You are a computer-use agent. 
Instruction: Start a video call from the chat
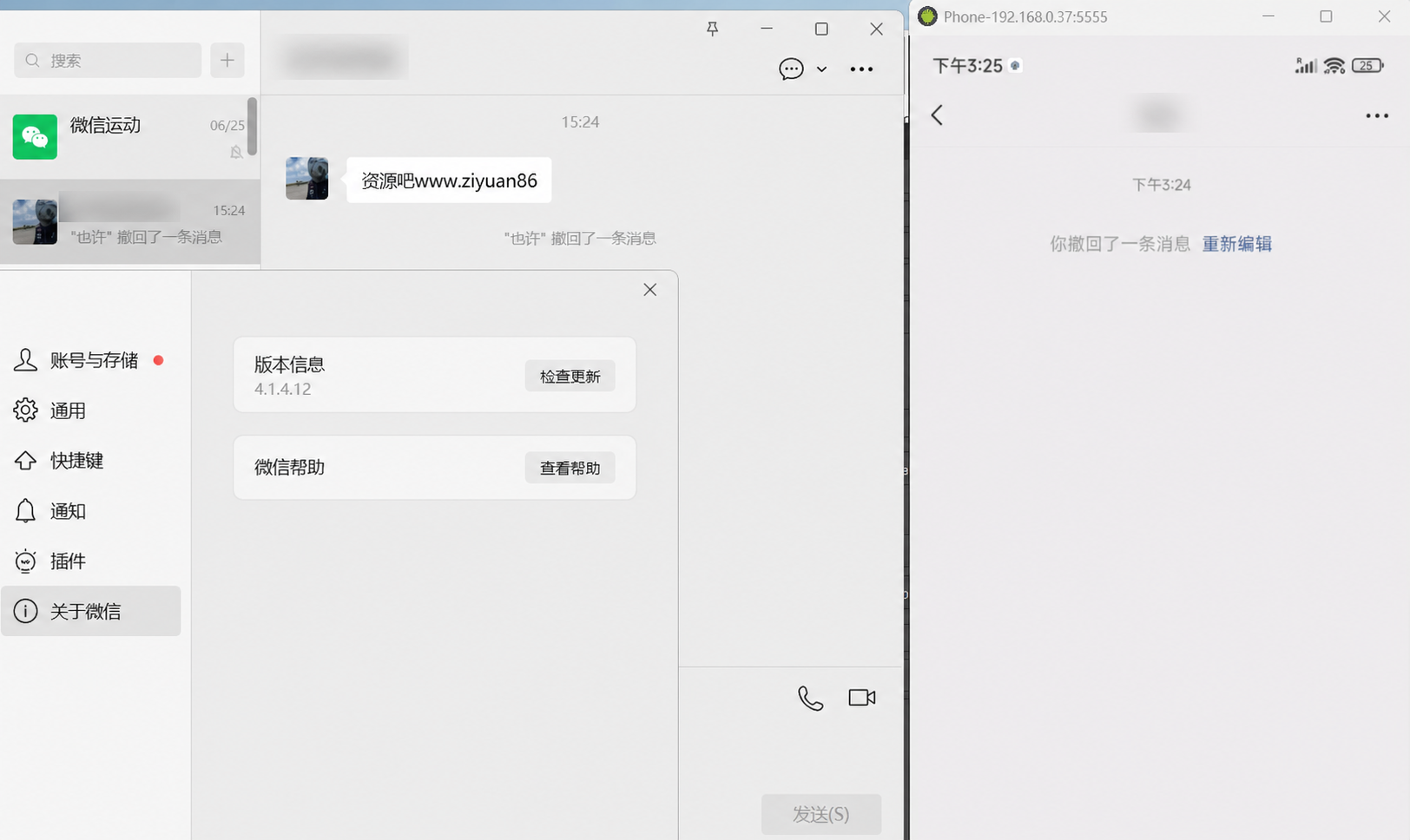[860, 697]
